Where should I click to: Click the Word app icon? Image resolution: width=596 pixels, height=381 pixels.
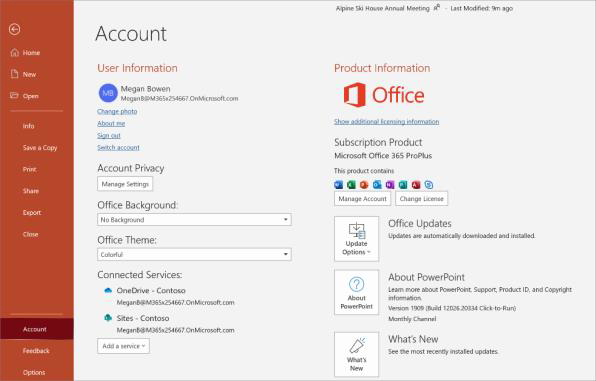[338, 185]
